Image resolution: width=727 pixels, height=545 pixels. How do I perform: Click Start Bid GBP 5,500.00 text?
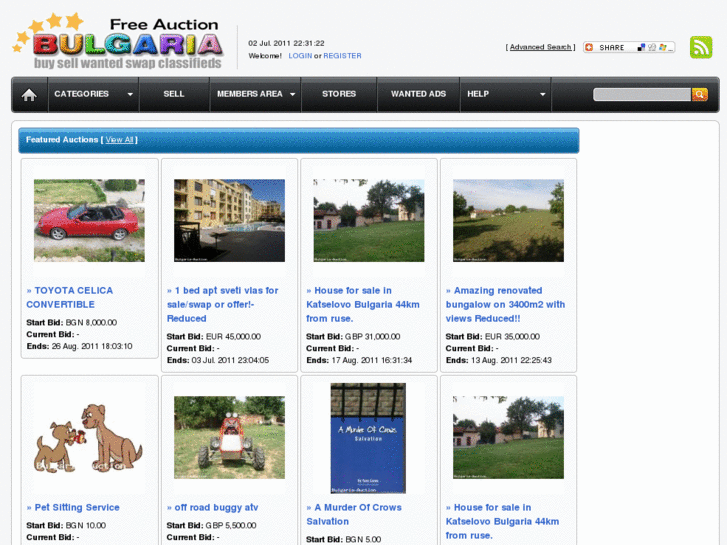point(211,526)
